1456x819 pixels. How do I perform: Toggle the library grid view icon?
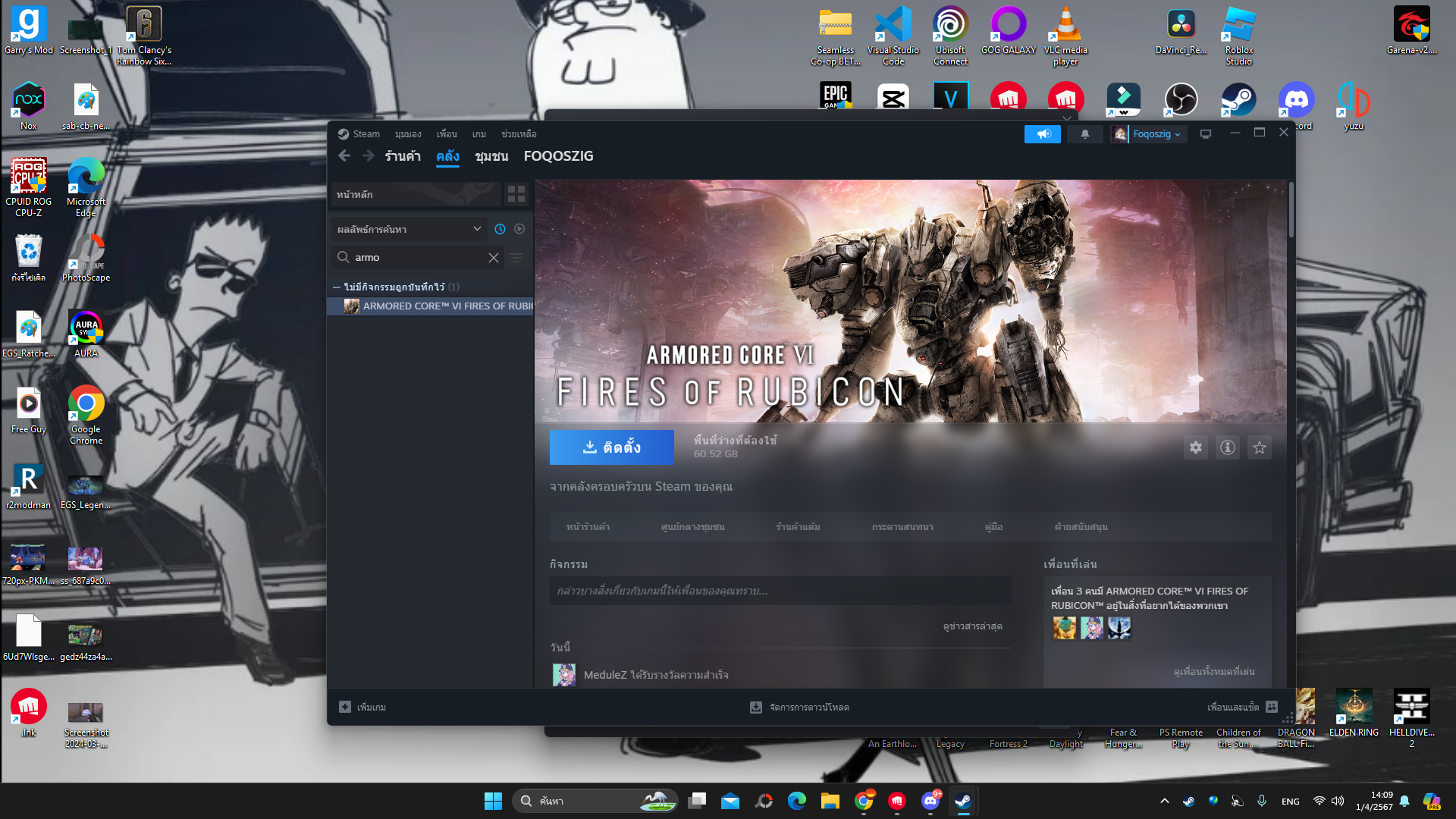(x=516, y=194)
